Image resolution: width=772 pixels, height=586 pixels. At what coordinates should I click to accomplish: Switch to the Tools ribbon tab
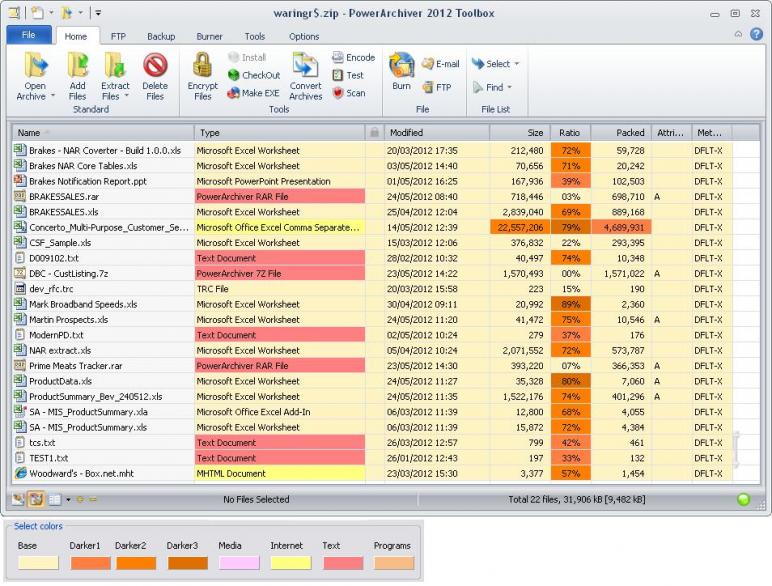click(255, 36)
